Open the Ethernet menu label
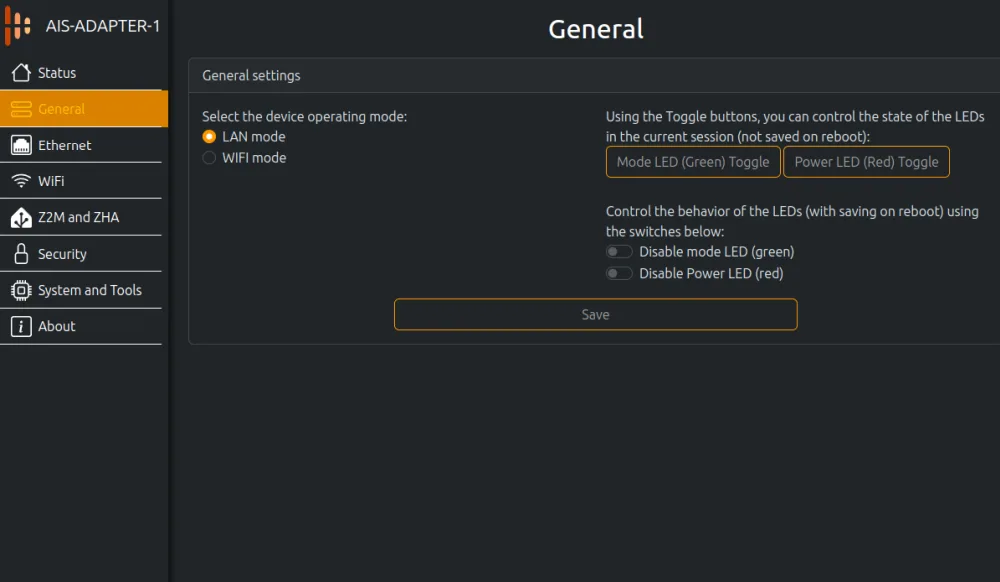The image size is (1000, 582). coord(65,145)
